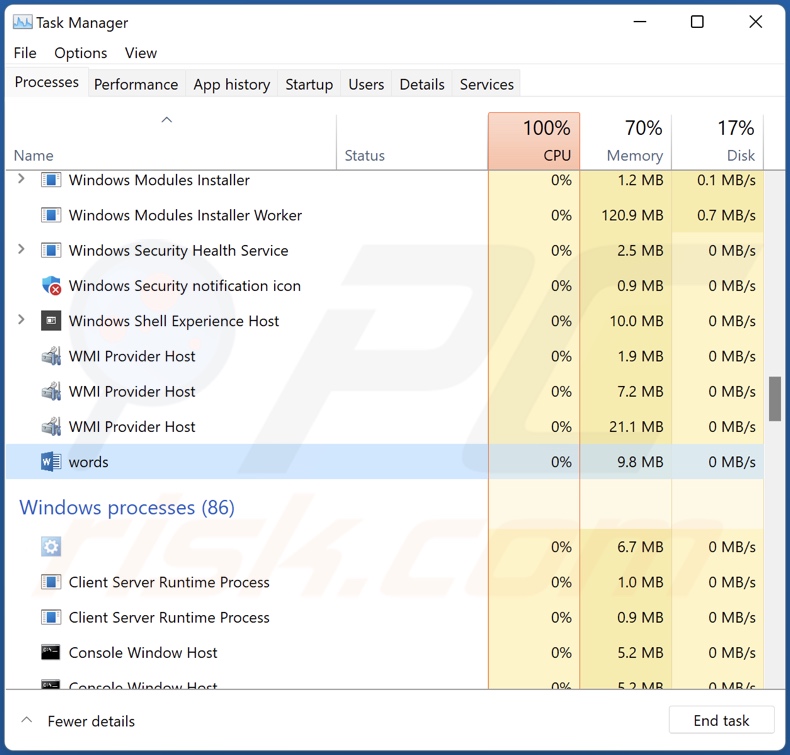790x755 pixels.
Task: Select the words process row name
Action: 89,462
